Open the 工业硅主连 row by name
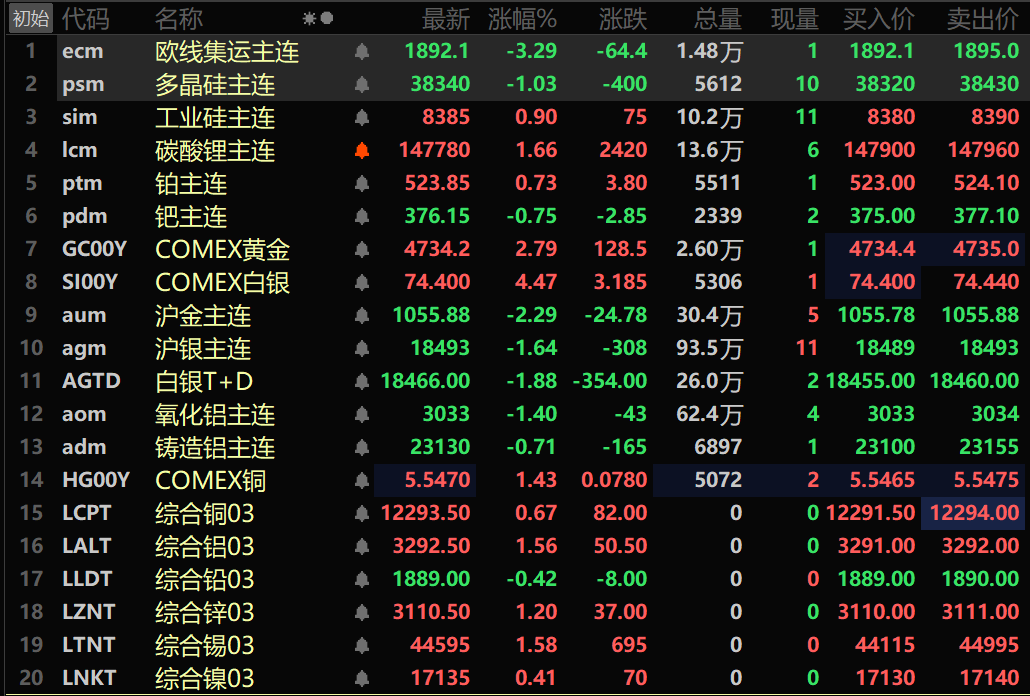This screenshot has height=696, width=1030. coord(215,118)
